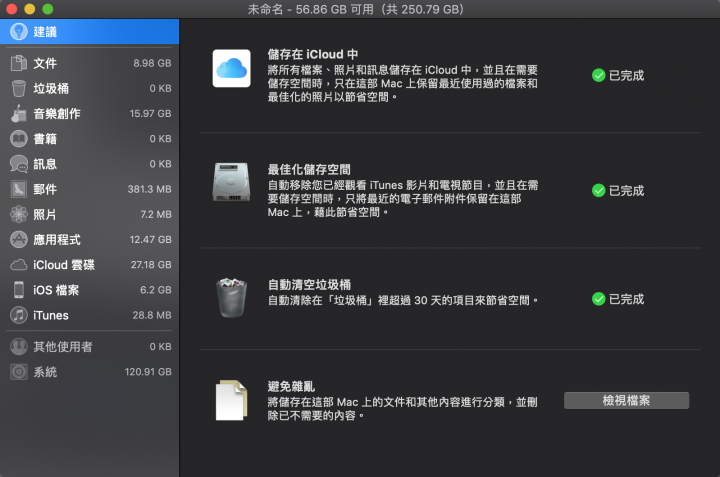Click 已完成 status beside 最佳化儲存空間
Image resolution: width=720 pixels, height=477 pixels.
coord(626,190)
